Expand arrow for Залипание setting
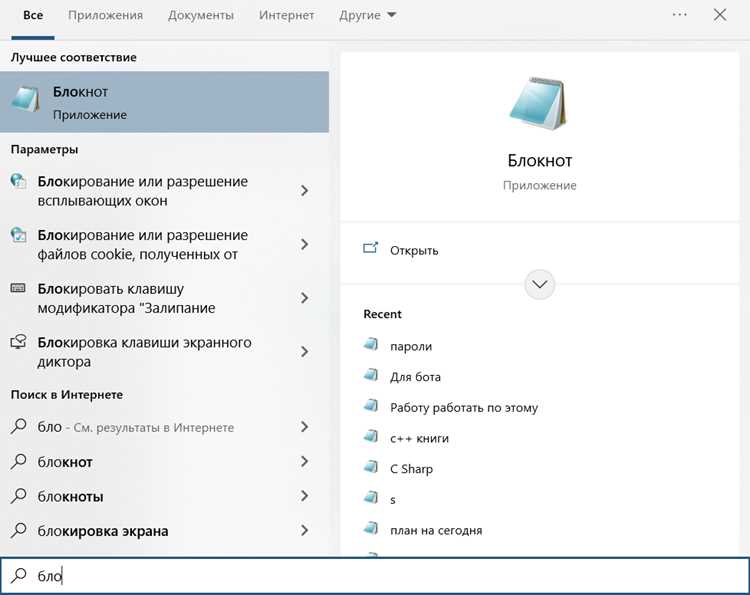750x595 pixels. point(304,298)
